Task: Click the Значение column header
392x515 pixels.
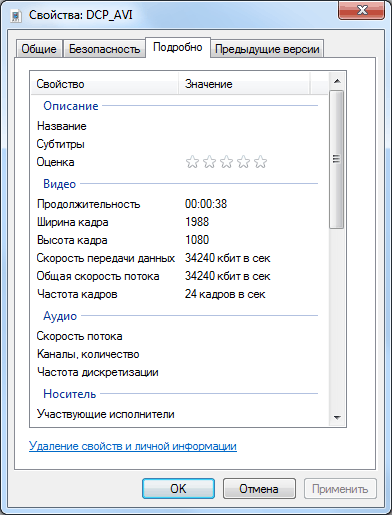Action: pos(244,84)
